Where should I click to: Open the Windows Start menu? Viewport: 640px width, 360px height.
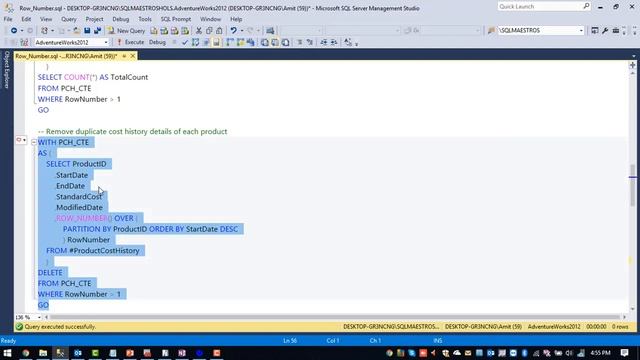(x=7, y=353)
